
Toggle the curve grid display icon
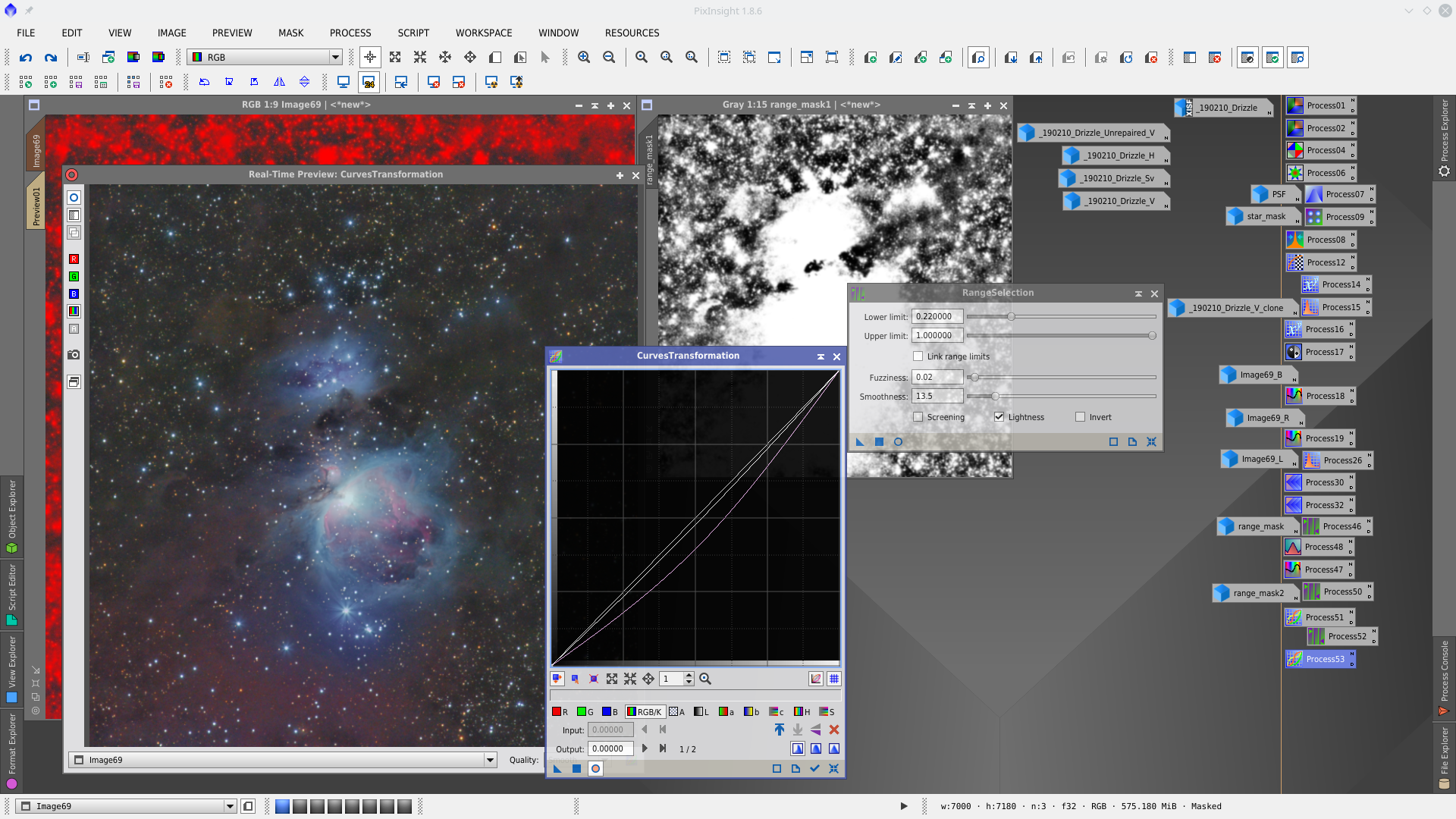(834, 679)
